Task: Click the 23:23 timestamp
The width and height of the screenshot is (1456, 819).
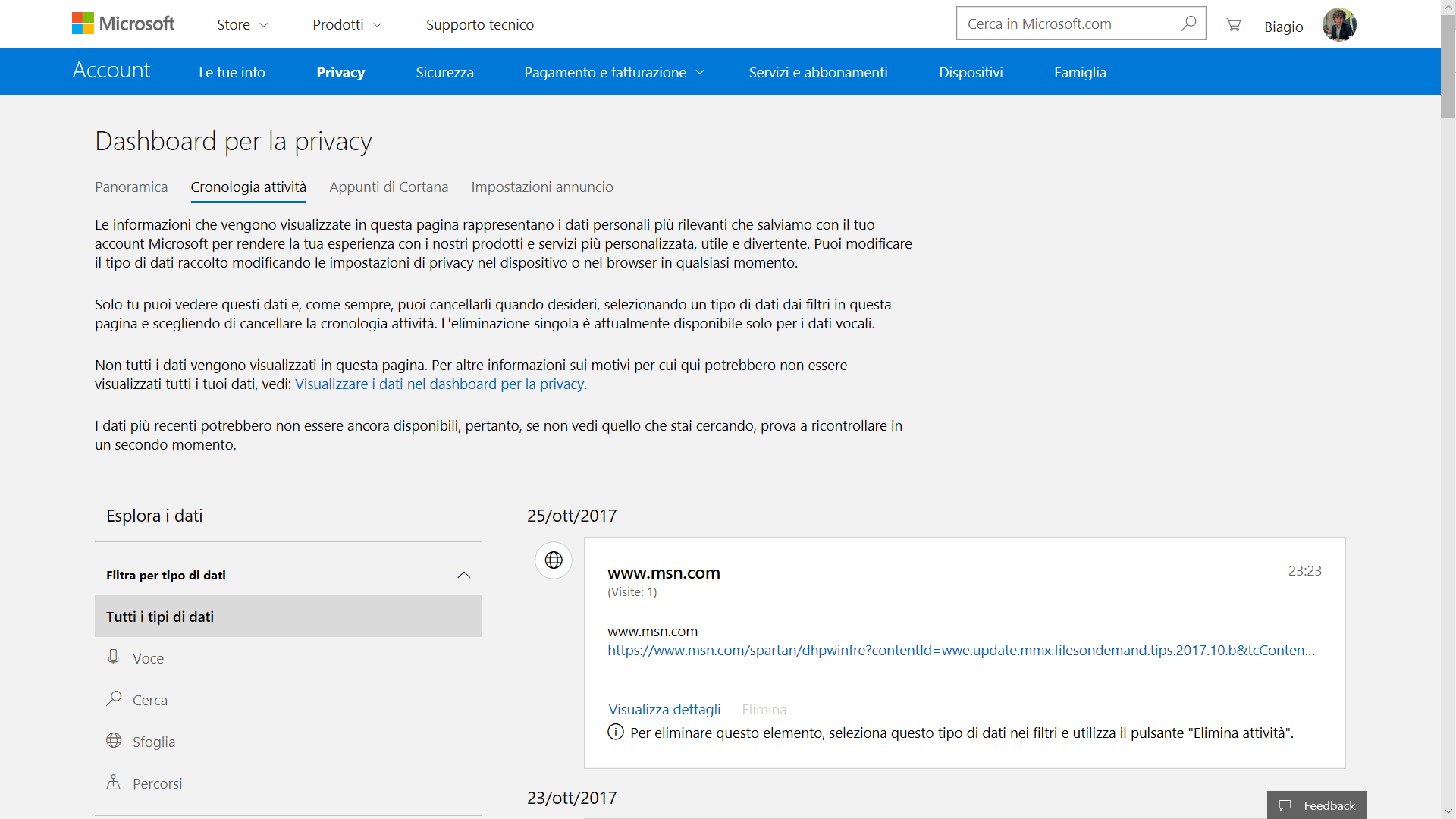Action: [1304, 570]
